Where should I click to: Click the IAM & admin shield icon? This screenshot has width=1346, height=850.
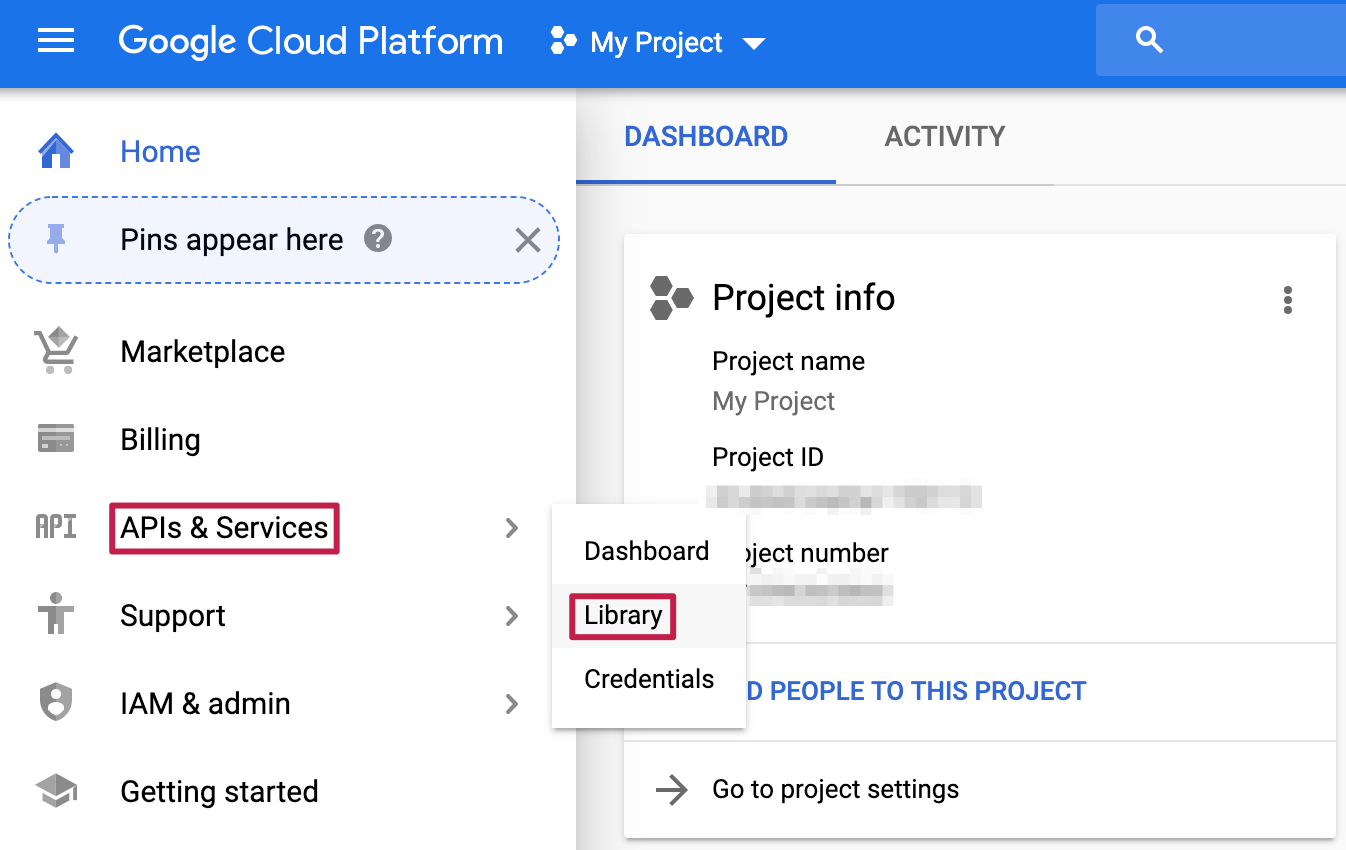[56, 703]
